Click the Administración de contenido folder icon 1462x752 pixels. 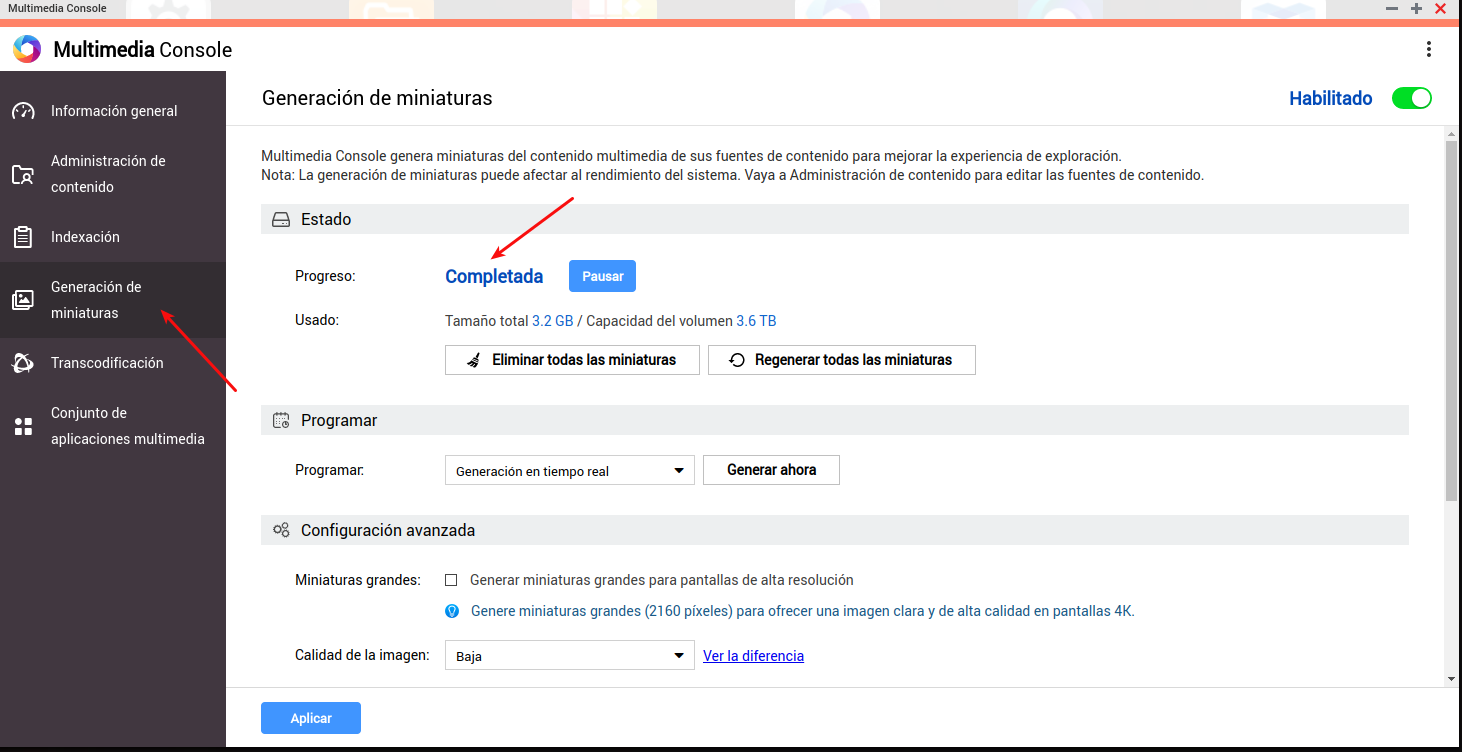pos(23,175)
